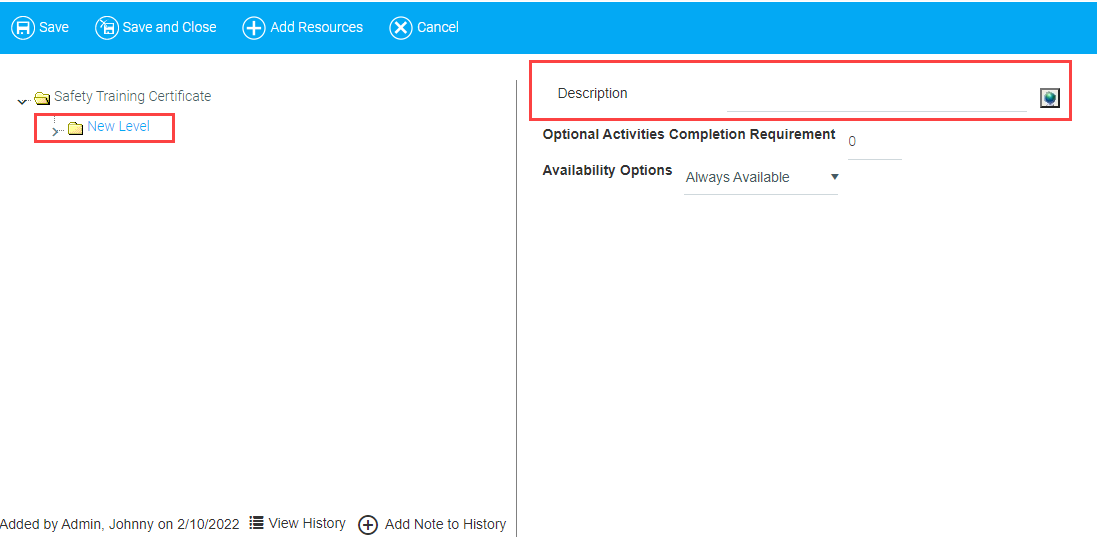Click the New Level folder icon
1097x555 pixels.
75,128
